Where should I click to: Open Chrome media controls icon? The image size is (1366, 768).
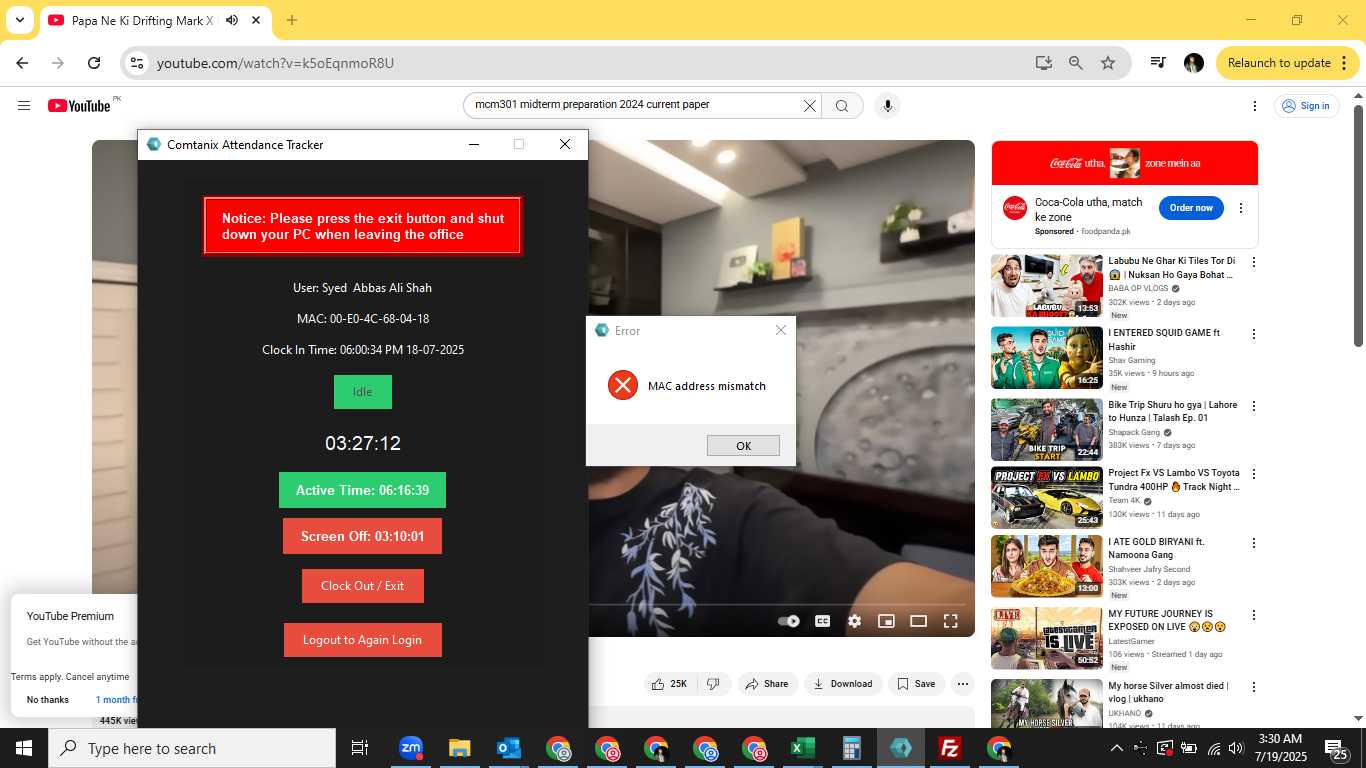1158,63
